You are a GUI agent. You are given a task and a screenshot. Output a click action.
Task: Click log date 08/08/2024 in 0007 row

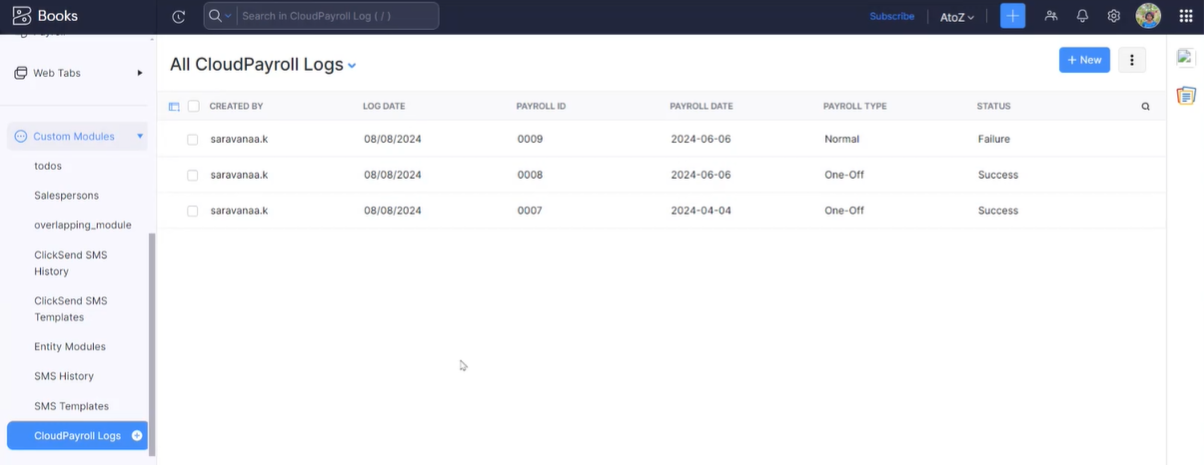pyautogui.click(x=393, y=211)
